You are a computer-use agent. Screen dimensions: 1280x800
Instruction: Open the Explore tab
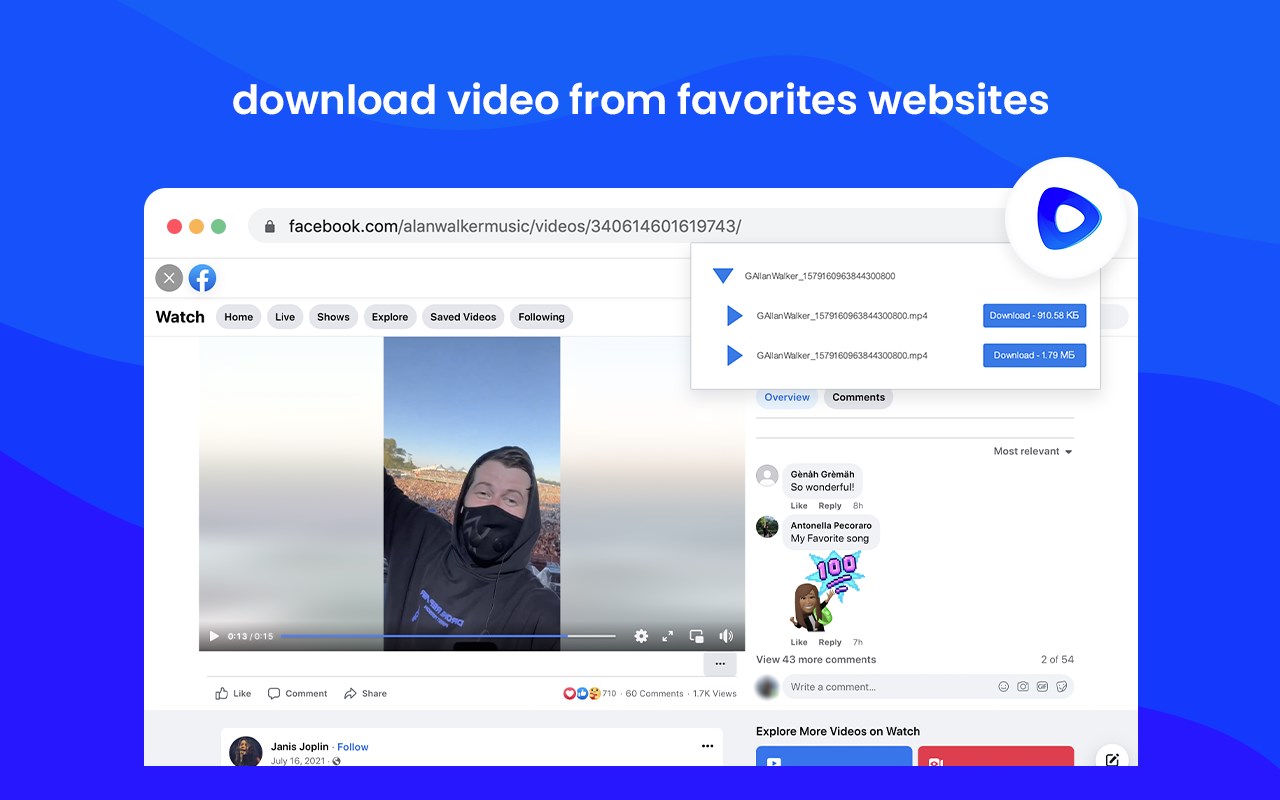pos(390,317)
